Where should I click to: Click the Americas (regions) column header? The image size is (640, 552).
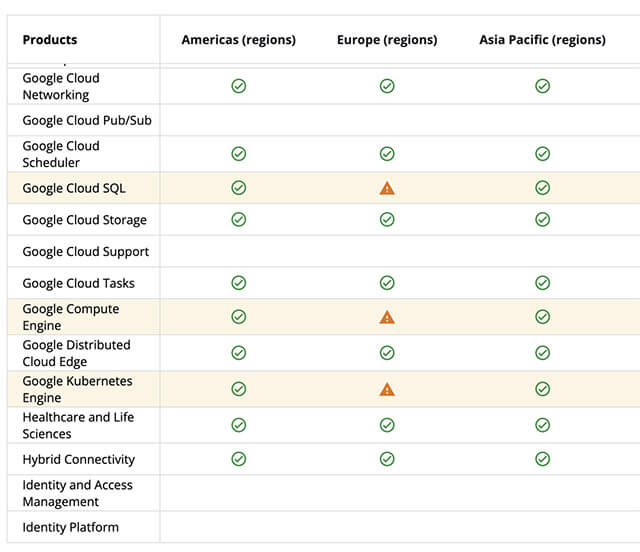(x=239, y=40)
